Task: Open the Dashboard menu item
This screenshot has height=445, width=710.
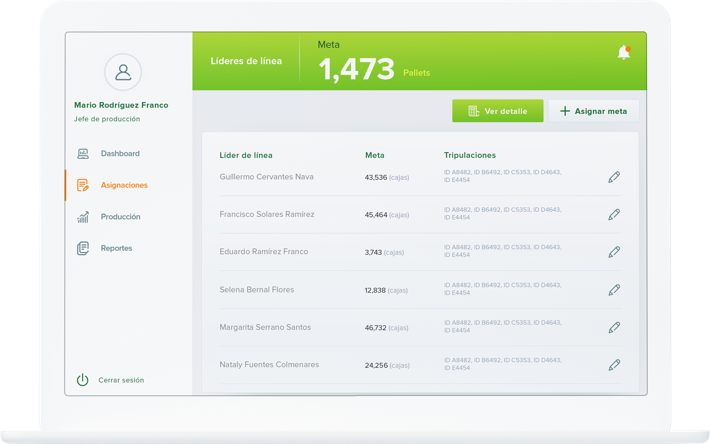Action: click(x=120, y=154)
